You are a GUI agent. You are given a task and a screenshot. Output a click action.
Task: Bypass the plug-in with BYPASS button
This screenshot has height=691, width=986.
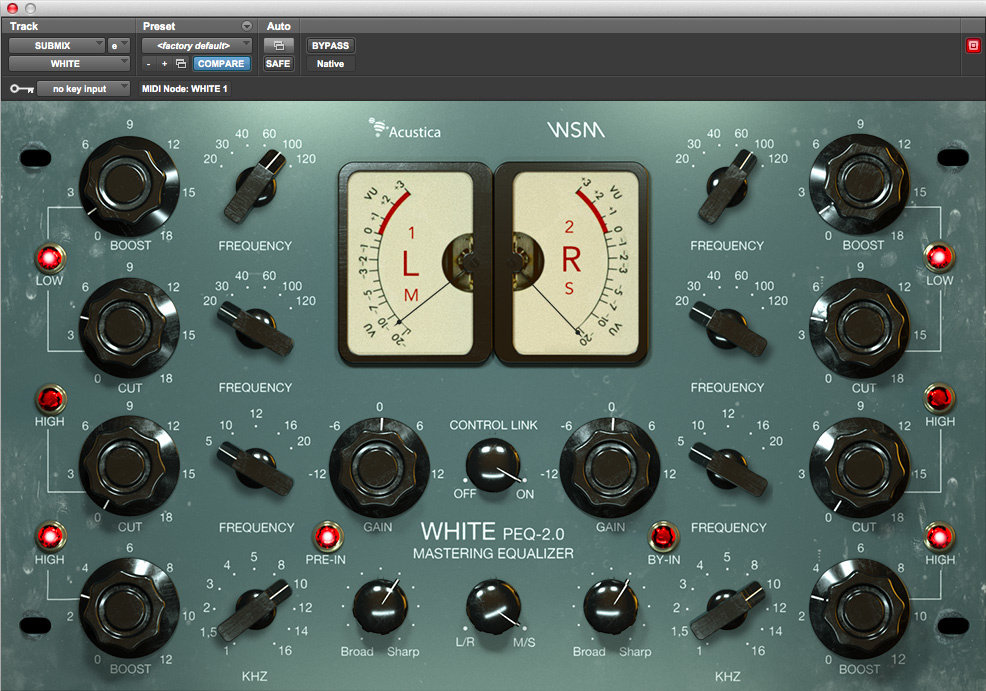pyautogui.click(x=330, y=45)
